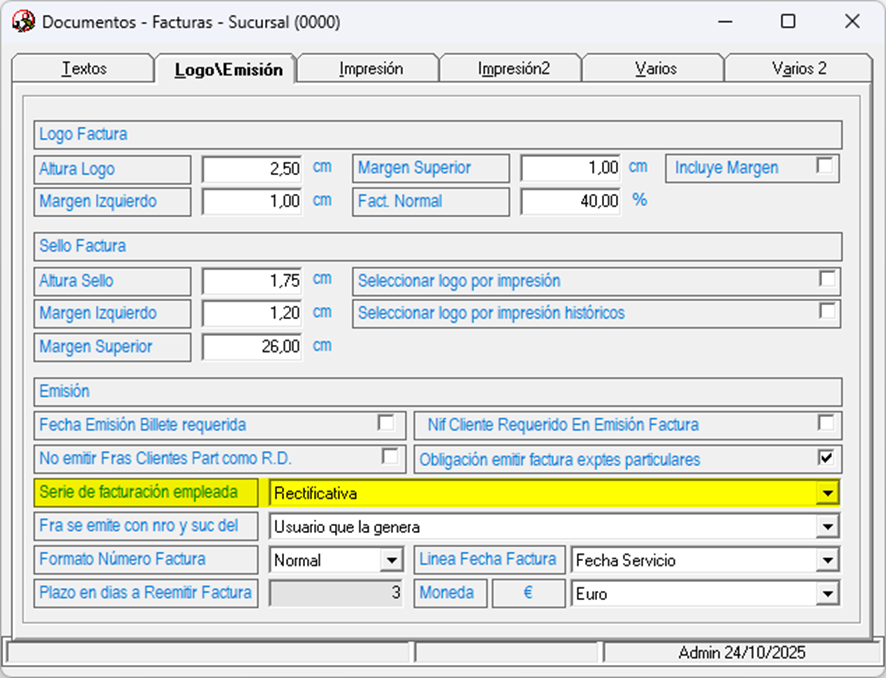Select the Varios tab
886x678 pixels.
pos(655,69)
